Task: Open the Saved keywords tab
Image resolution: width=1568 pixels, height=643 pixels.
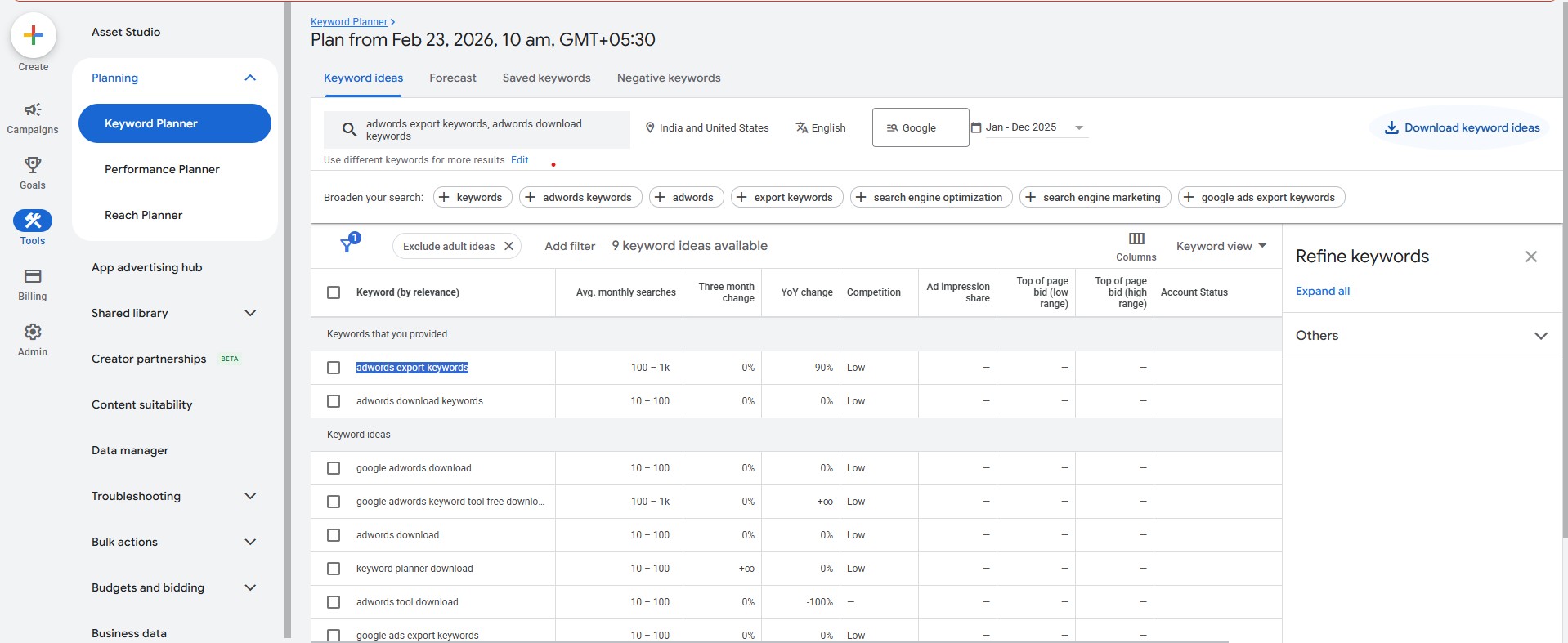Action: pyautogui.click(x=547, y=78)
